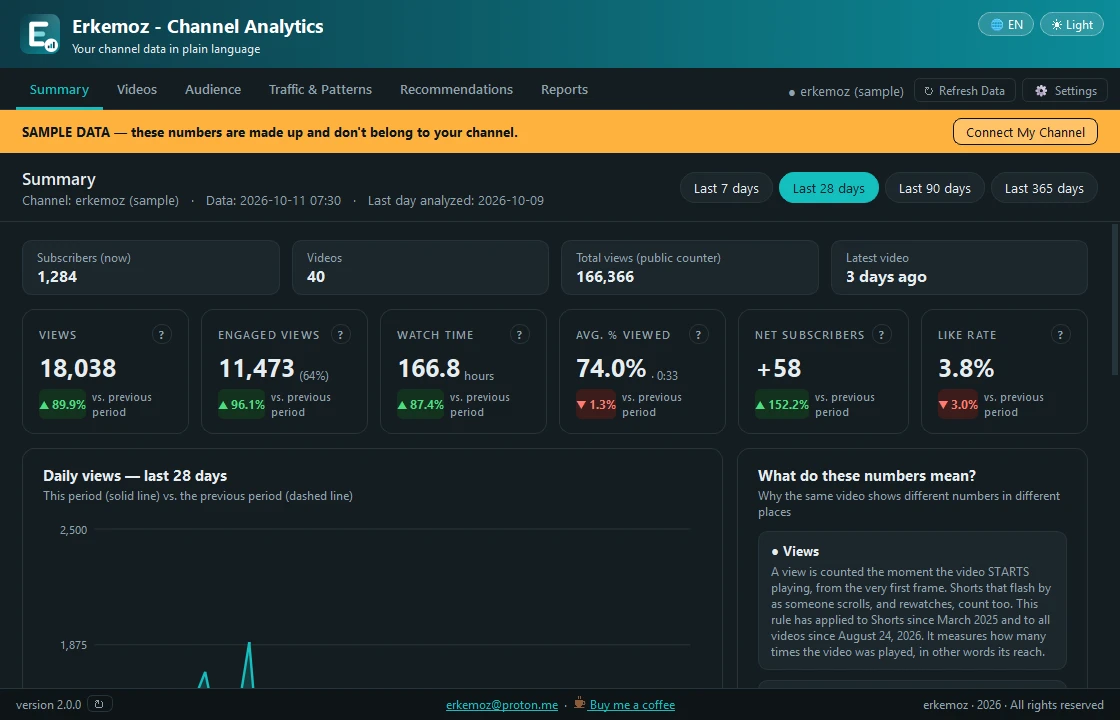Select the Last 7 days range

[x=726, y=188]
